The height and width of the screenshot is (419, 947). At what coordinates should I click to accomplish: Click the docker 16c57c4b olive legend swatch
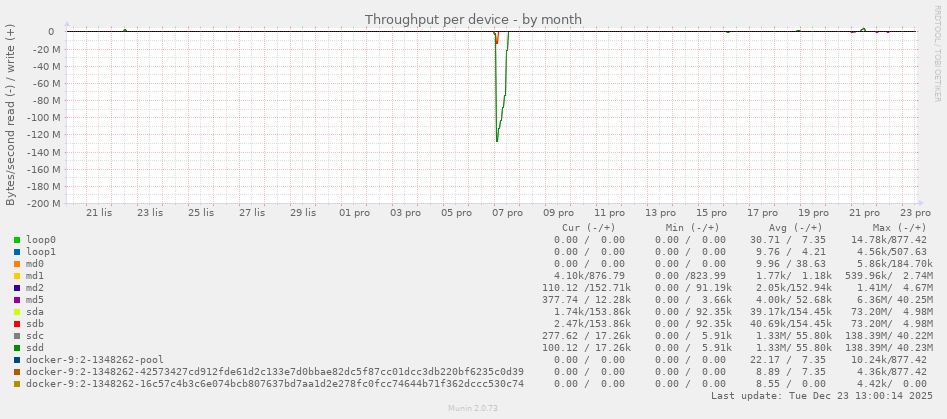17,384
